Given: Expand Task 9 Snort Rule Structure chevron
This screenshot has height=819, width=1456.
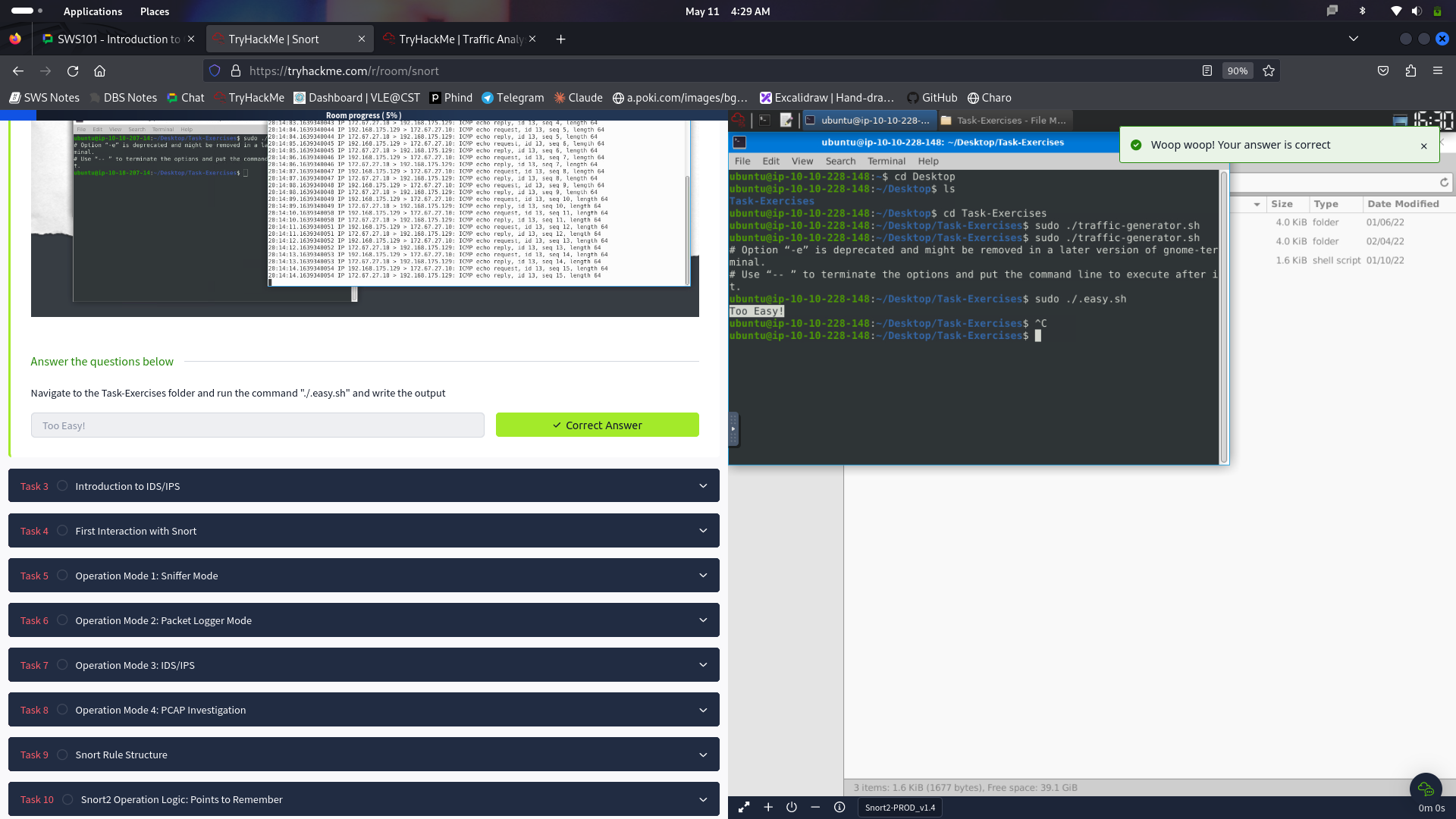Looking at the screenshot, I should point(703,755).
